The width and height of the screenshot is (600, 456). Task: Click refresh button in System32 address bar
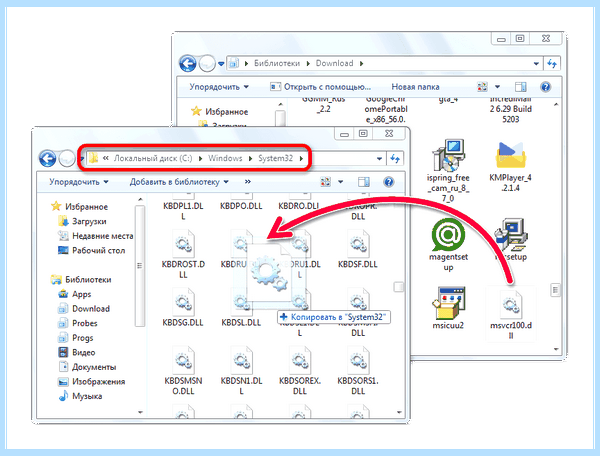coord(395,158)
